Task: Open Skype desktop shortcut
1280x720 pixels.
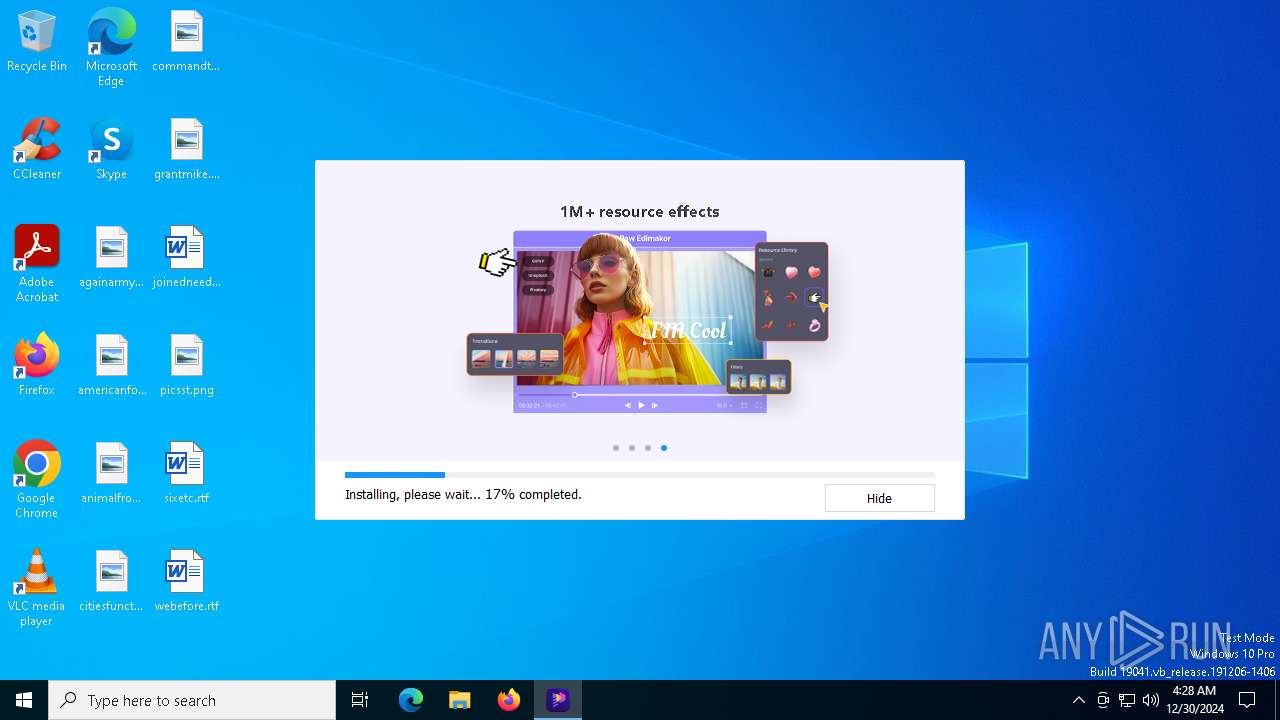Action: 111,150
